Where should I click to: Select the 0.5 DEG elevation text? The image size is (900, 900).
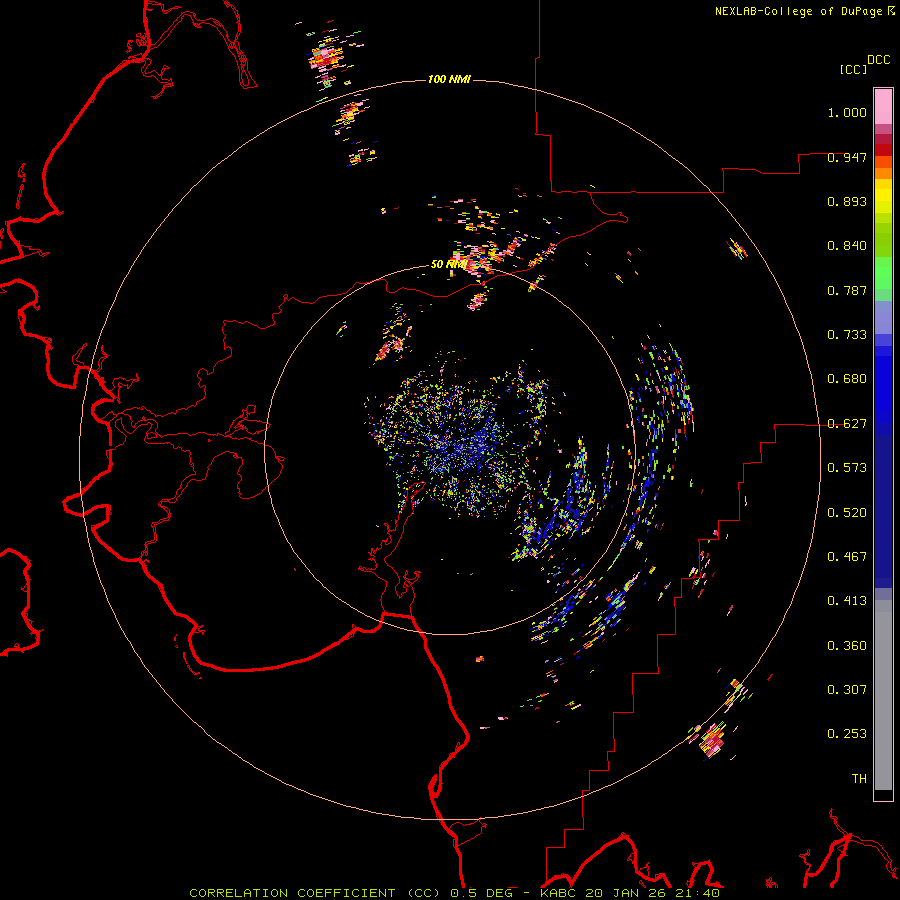point(482,893)
